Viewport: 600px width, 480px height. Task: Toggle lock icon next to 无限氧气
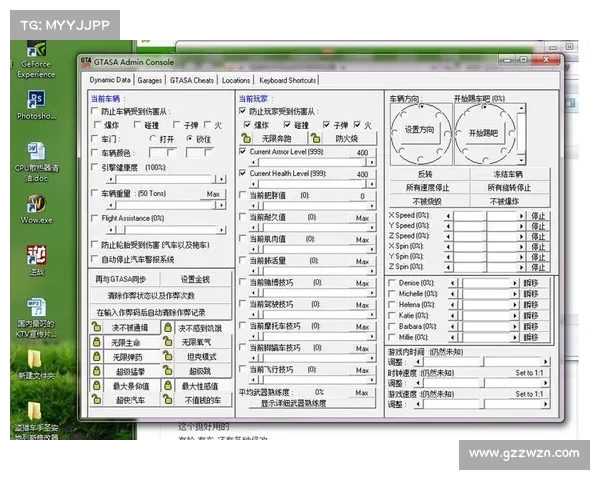point(167,341)
